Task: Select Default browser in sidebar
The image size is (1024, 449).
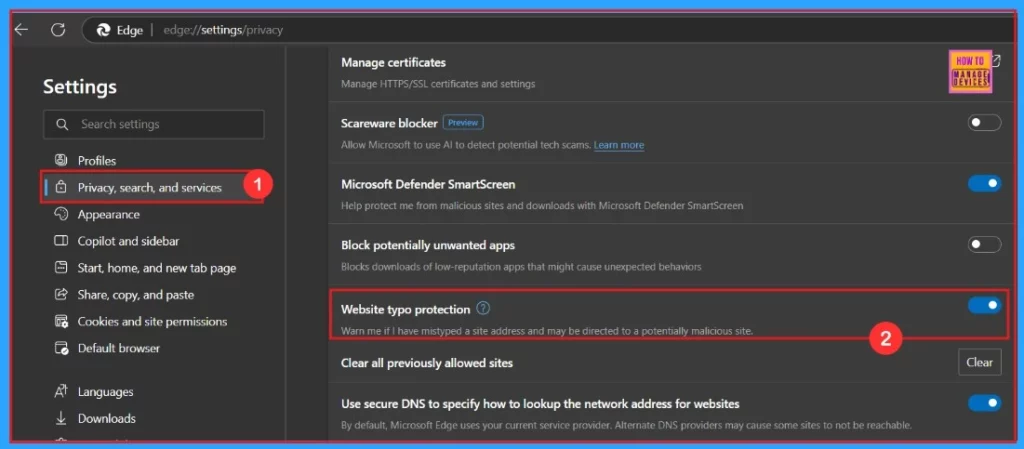Action: click(118, 348)
